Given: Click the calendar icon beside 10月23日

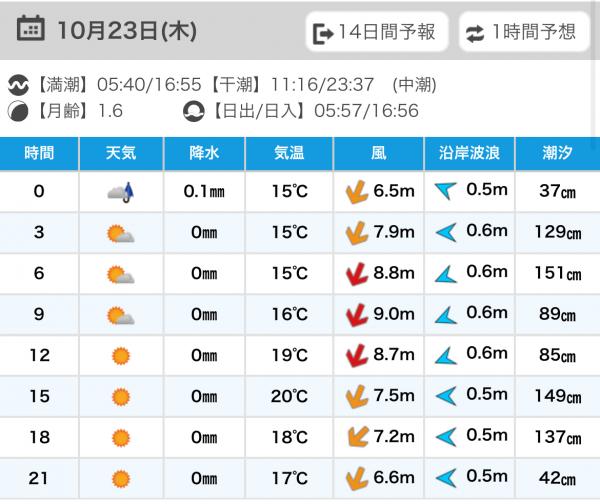Looking at the screenshot, I should click(x=32, y=28).
